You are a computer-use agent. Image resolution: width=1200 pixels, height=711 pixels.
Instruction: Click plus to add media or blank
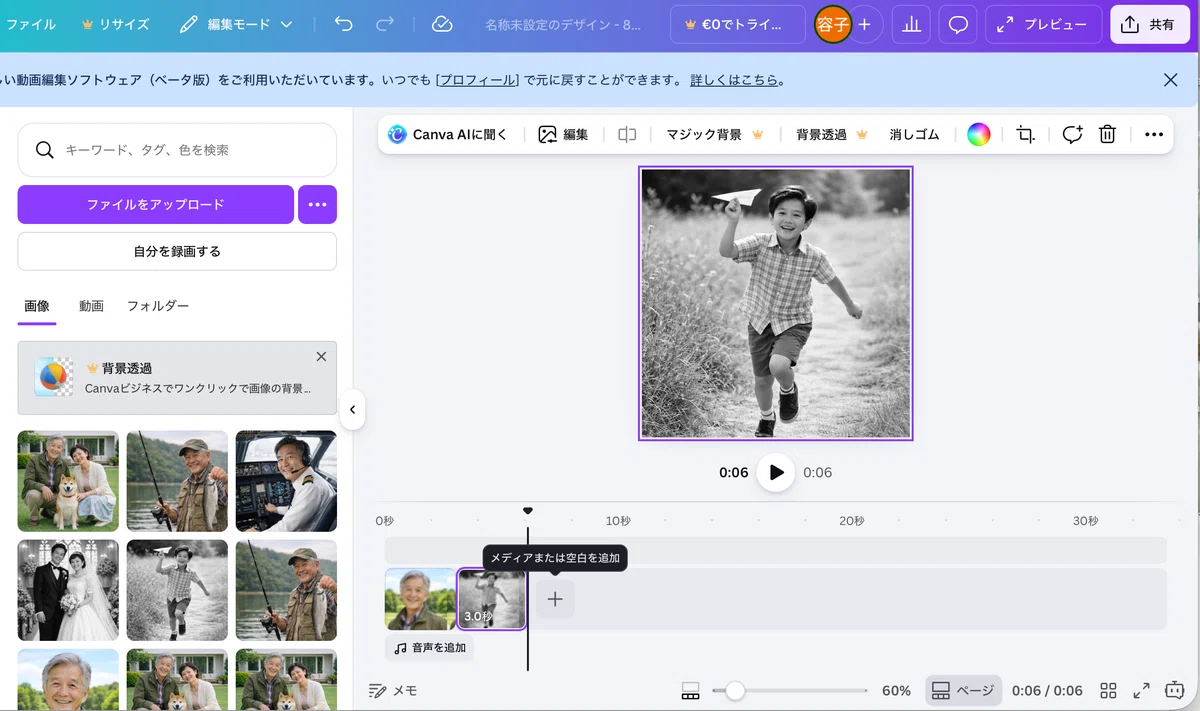(555, 599)
